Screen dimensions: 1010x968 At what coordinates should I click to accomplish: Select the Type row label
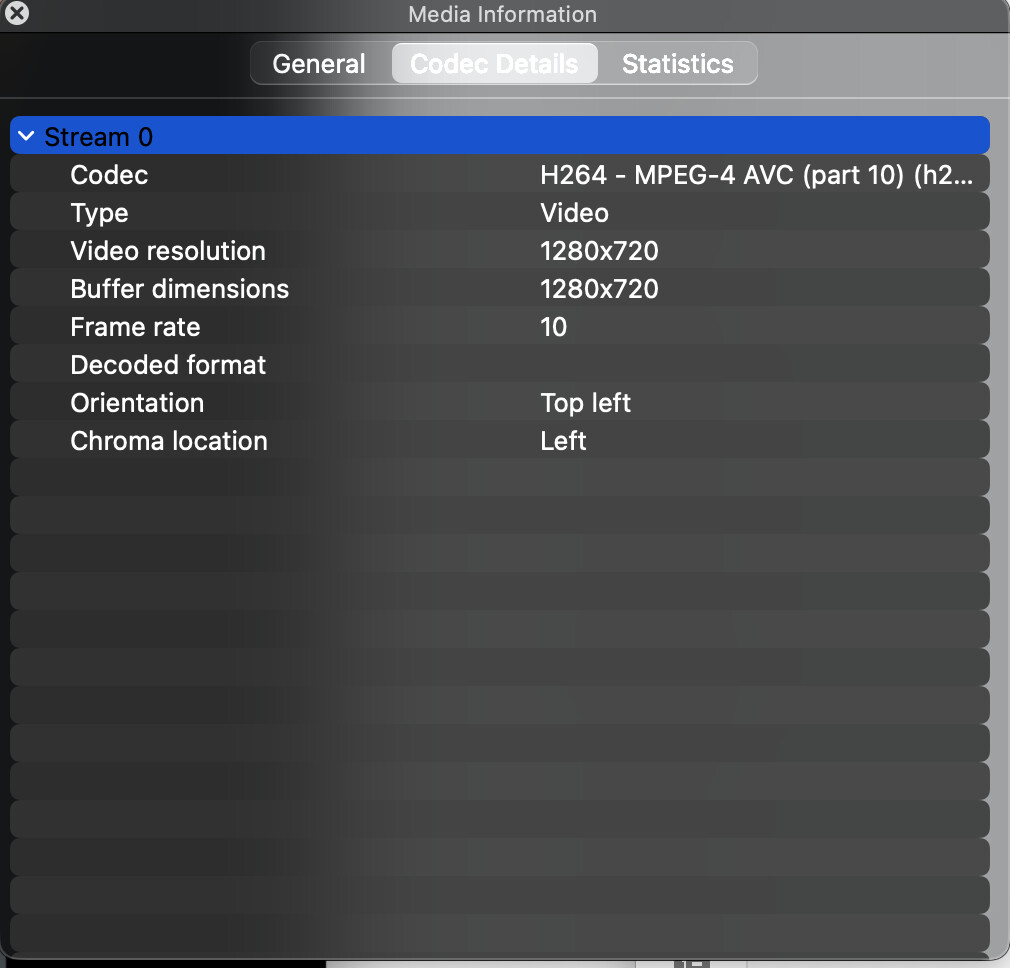pos(99,213)
